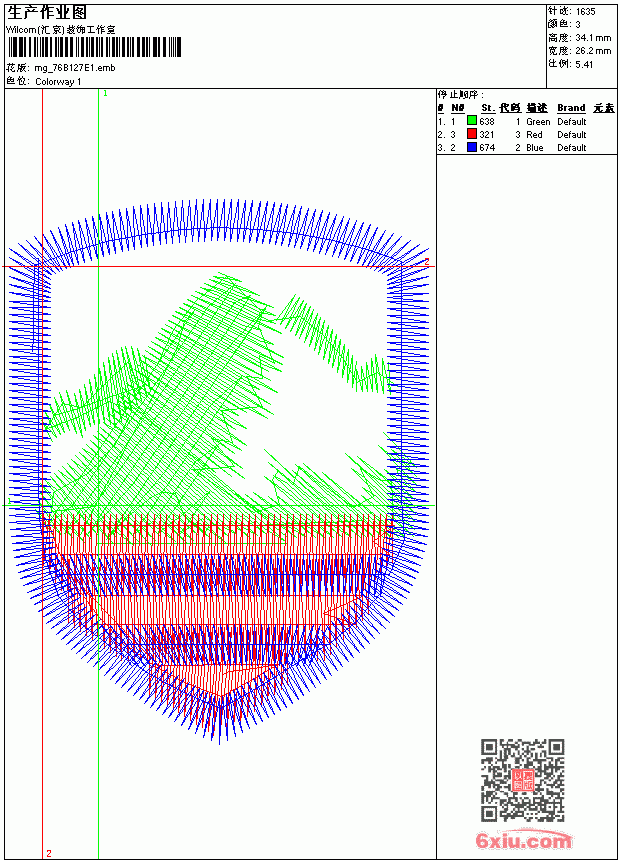This screenshot has width=620, height=860.
Task: Click the Colorway 1 label
Action: [x=58, y=82]
